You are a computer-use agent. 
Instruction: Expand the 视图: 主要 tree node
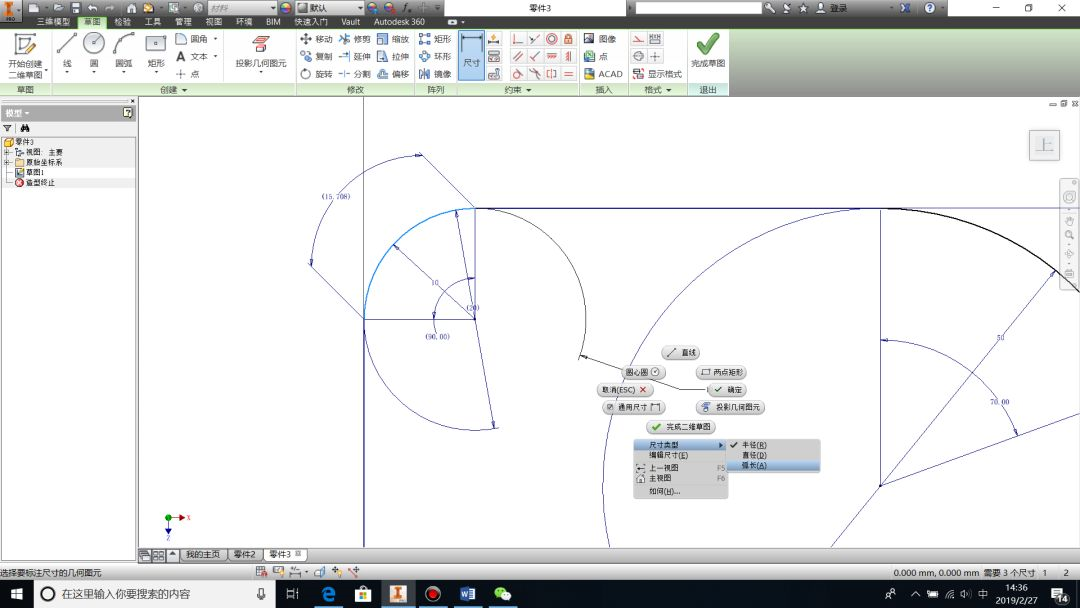click(x=7, y=152)
